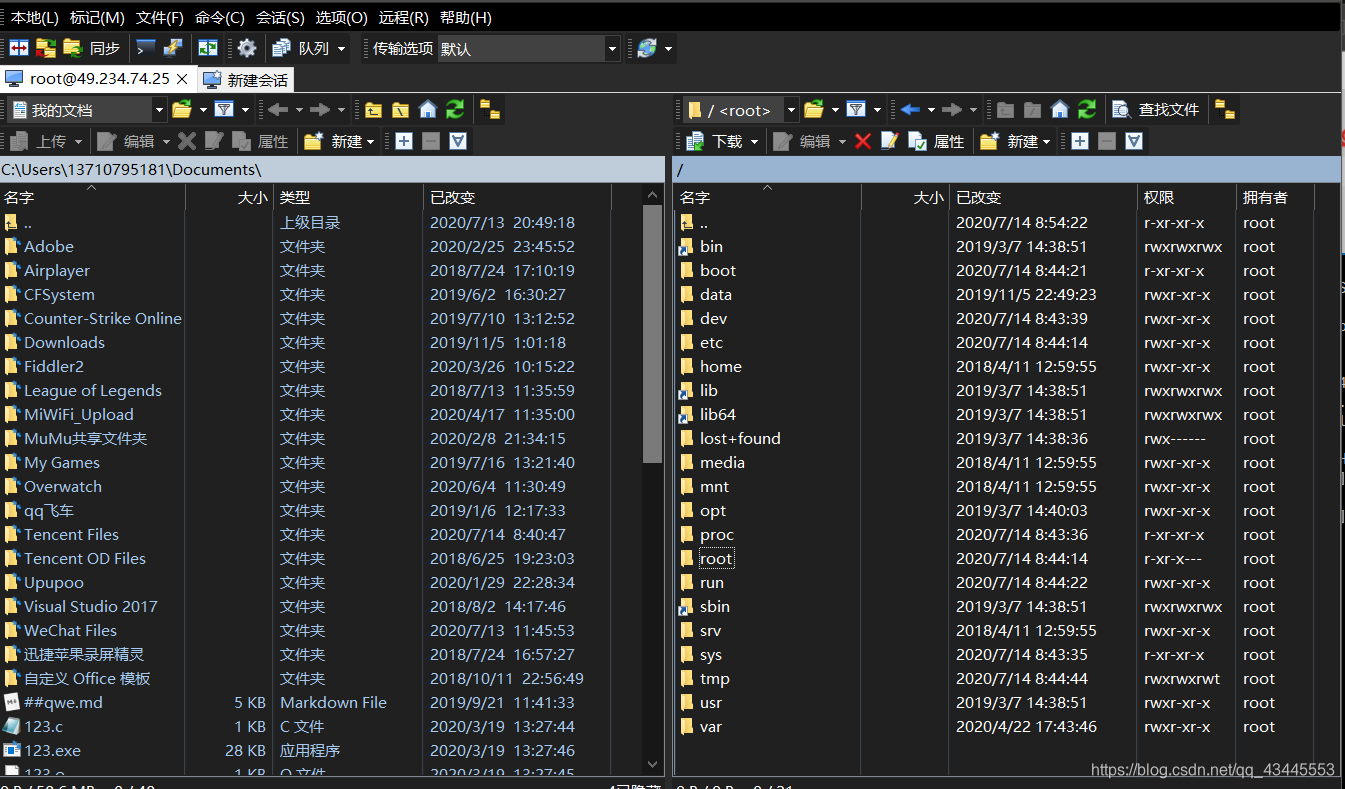Click the red X delete icon in remote toolbar

pyautogui.click(x=863, y=142)
